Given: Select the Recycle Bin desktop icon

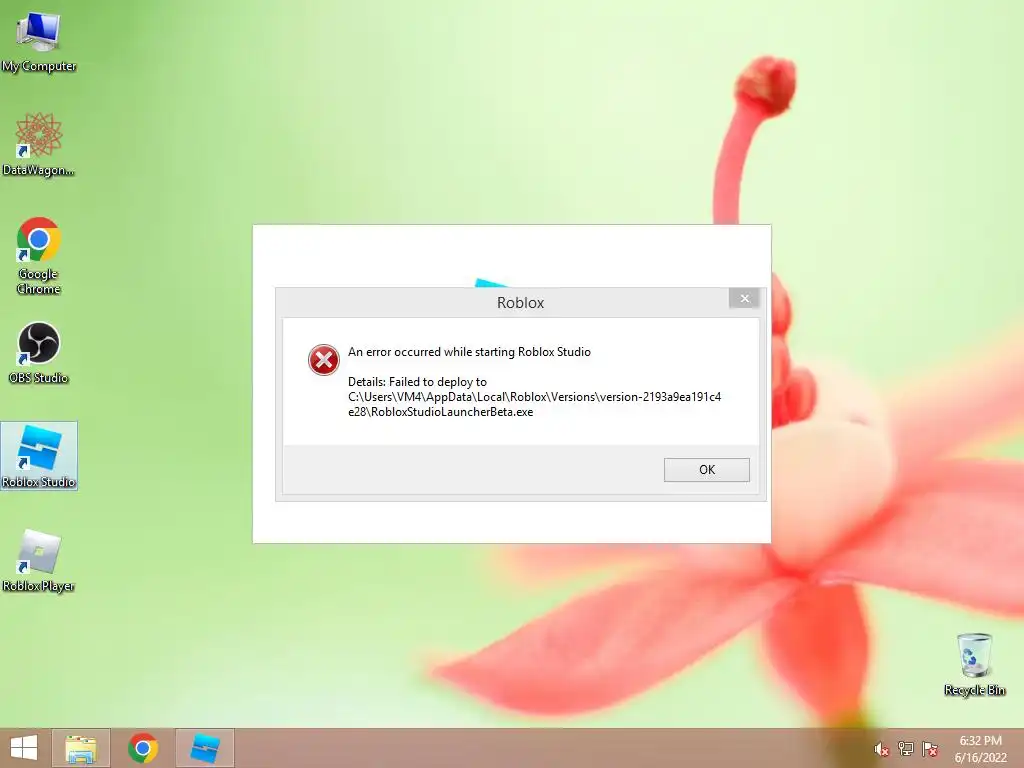Looking at the screenshot, I should pos(974,664).
